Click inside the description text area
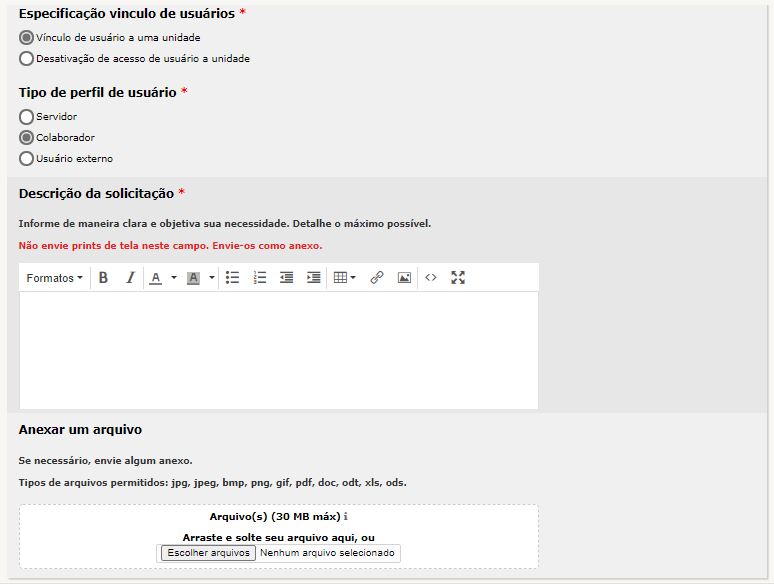The width and height of the screenshot is (774, 584). (x=278, y=350)
